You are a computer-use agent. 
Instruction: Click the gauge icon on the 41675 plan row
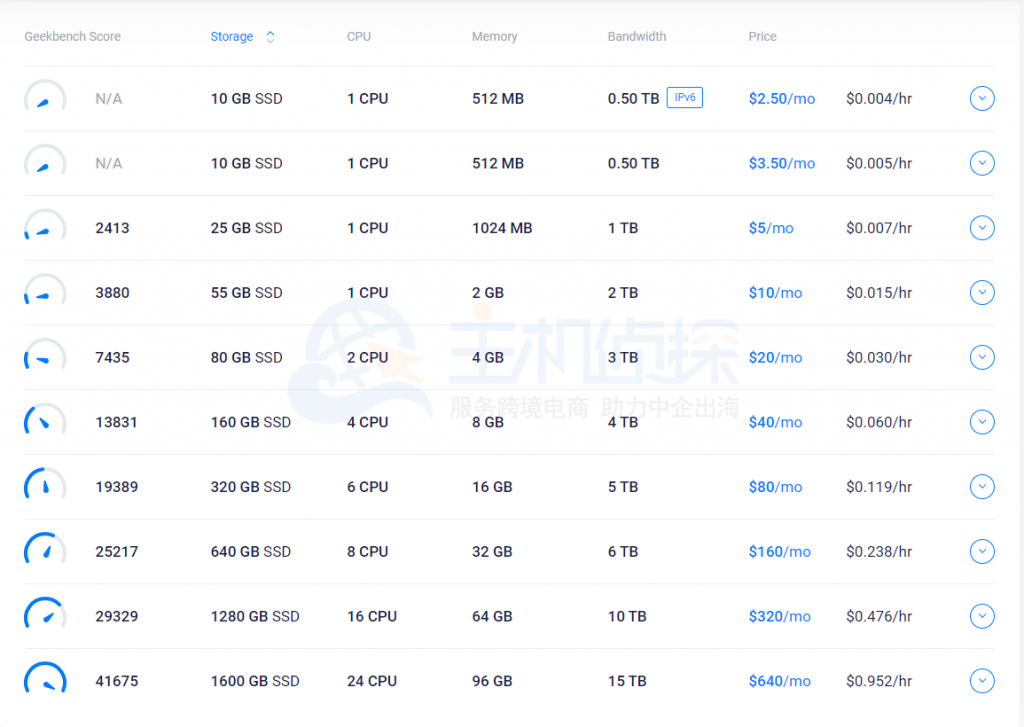pyautogui.click(x=45, y=681)
